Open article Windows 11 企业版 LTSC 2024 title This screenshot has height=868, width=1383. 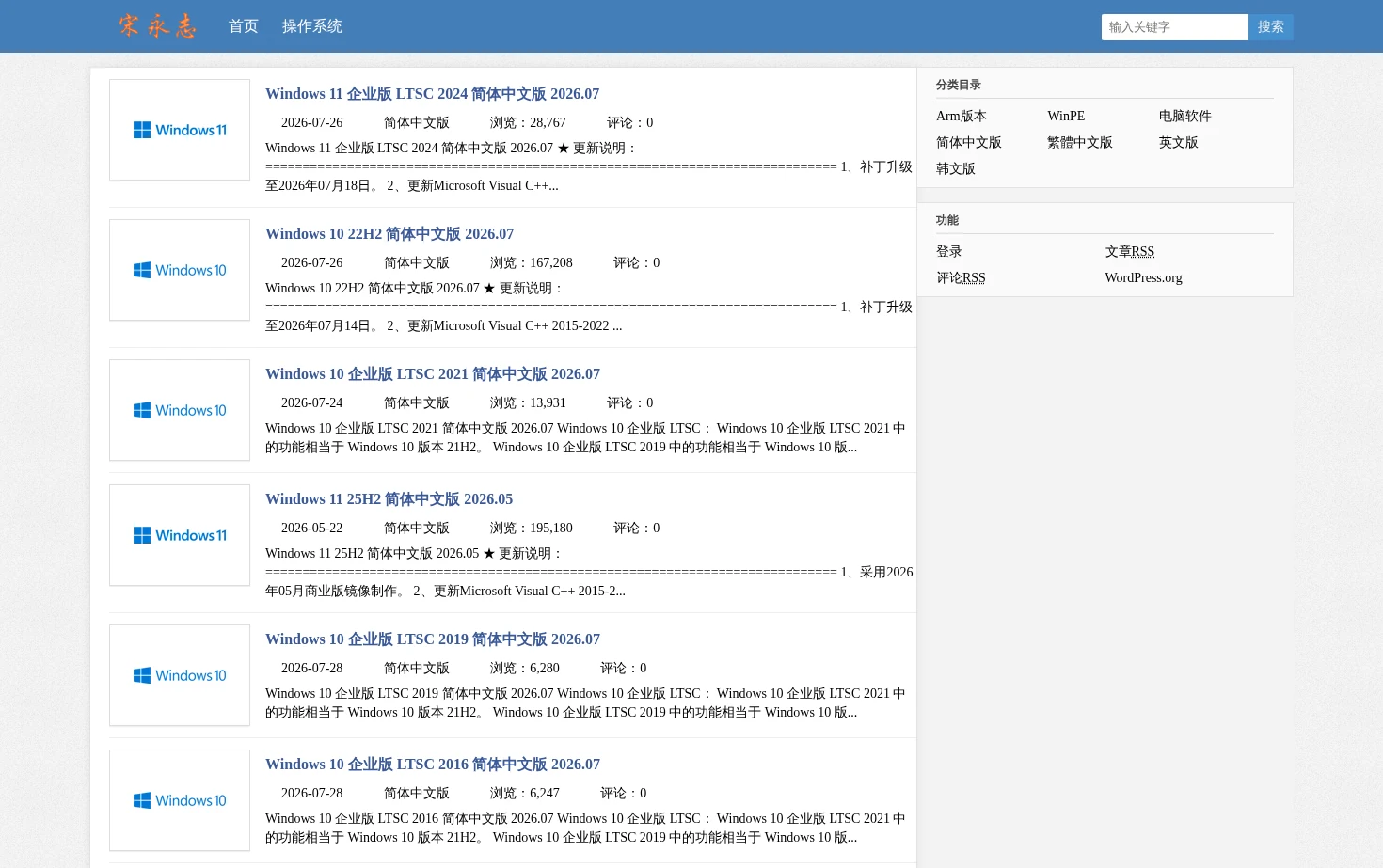coord(432,94)
